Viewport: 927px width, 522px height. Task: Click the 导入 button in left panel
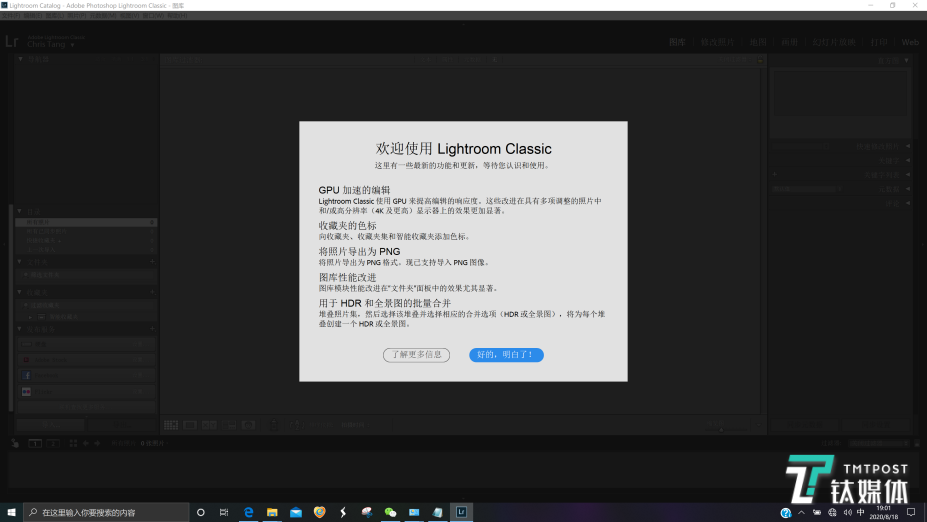[50, 425]
